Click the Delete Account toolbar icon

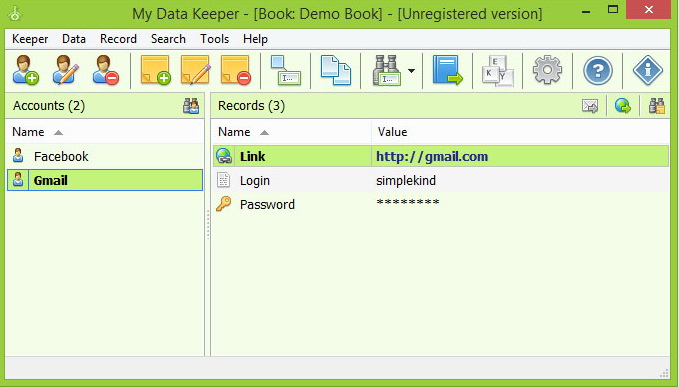pyautogui.click(x=105, y=70)
